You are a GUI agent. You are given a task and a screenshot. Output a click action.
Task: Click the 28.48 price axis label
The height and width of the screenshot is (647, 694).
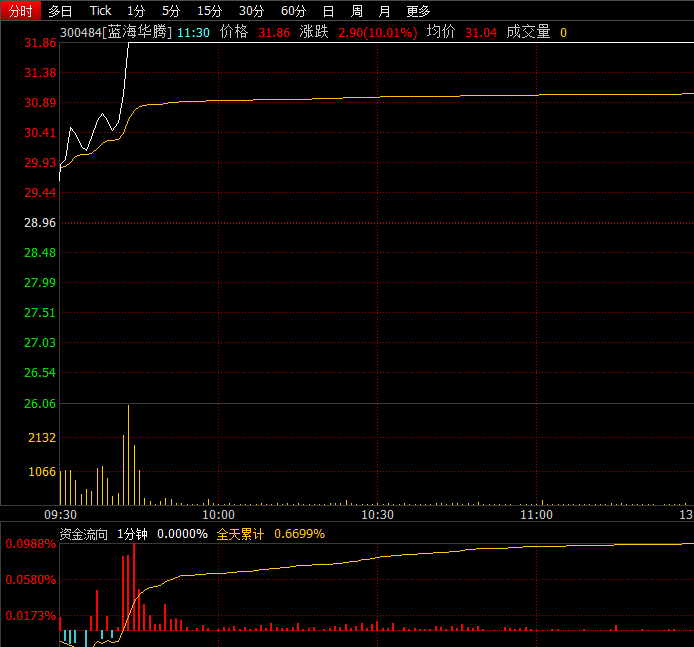tap(40, 253)
